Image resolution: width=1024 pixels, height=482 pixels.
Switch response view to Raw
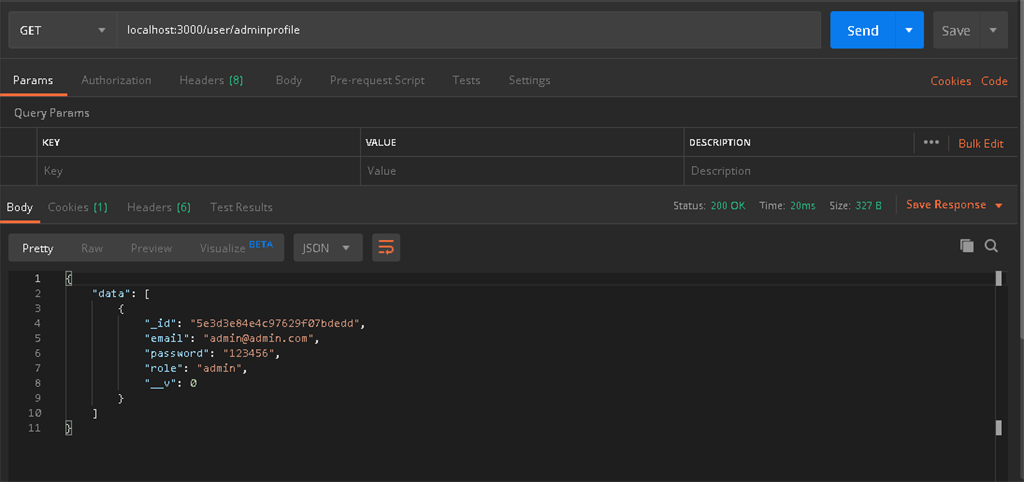tap(92, 248)
